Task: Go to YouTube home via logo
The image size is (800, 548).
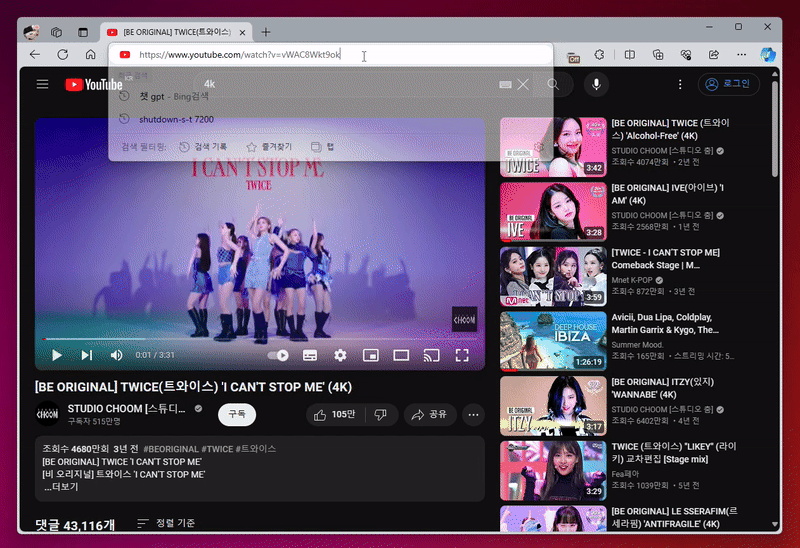Action: [94, 85]
